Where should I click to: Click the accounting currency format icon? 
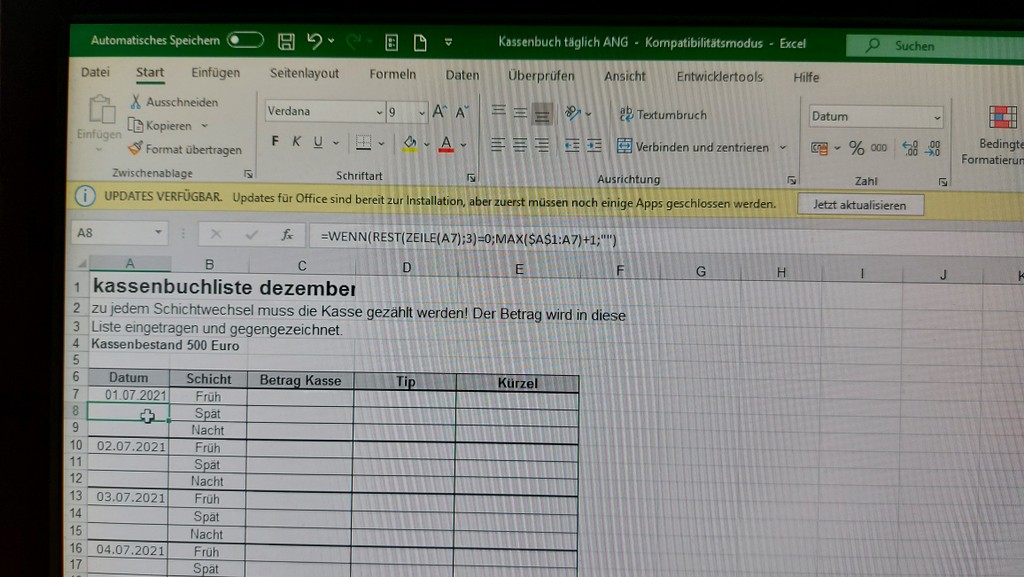(x=820, y=148)
